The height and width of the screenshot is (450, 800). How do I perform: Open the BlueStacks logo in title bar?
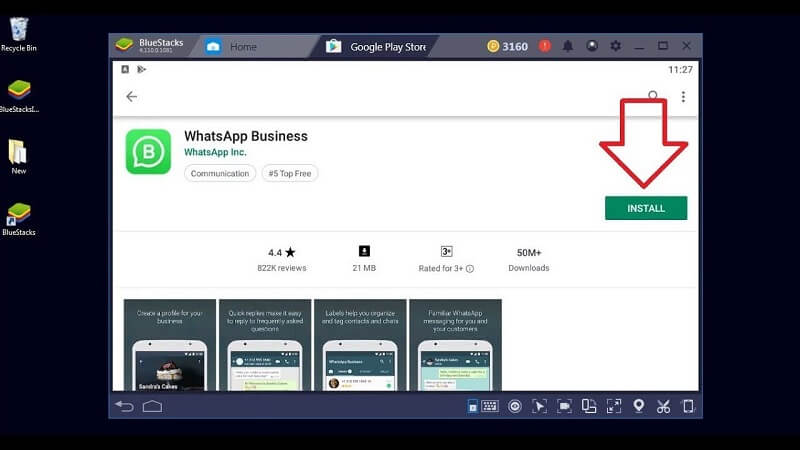click(124, 45)
